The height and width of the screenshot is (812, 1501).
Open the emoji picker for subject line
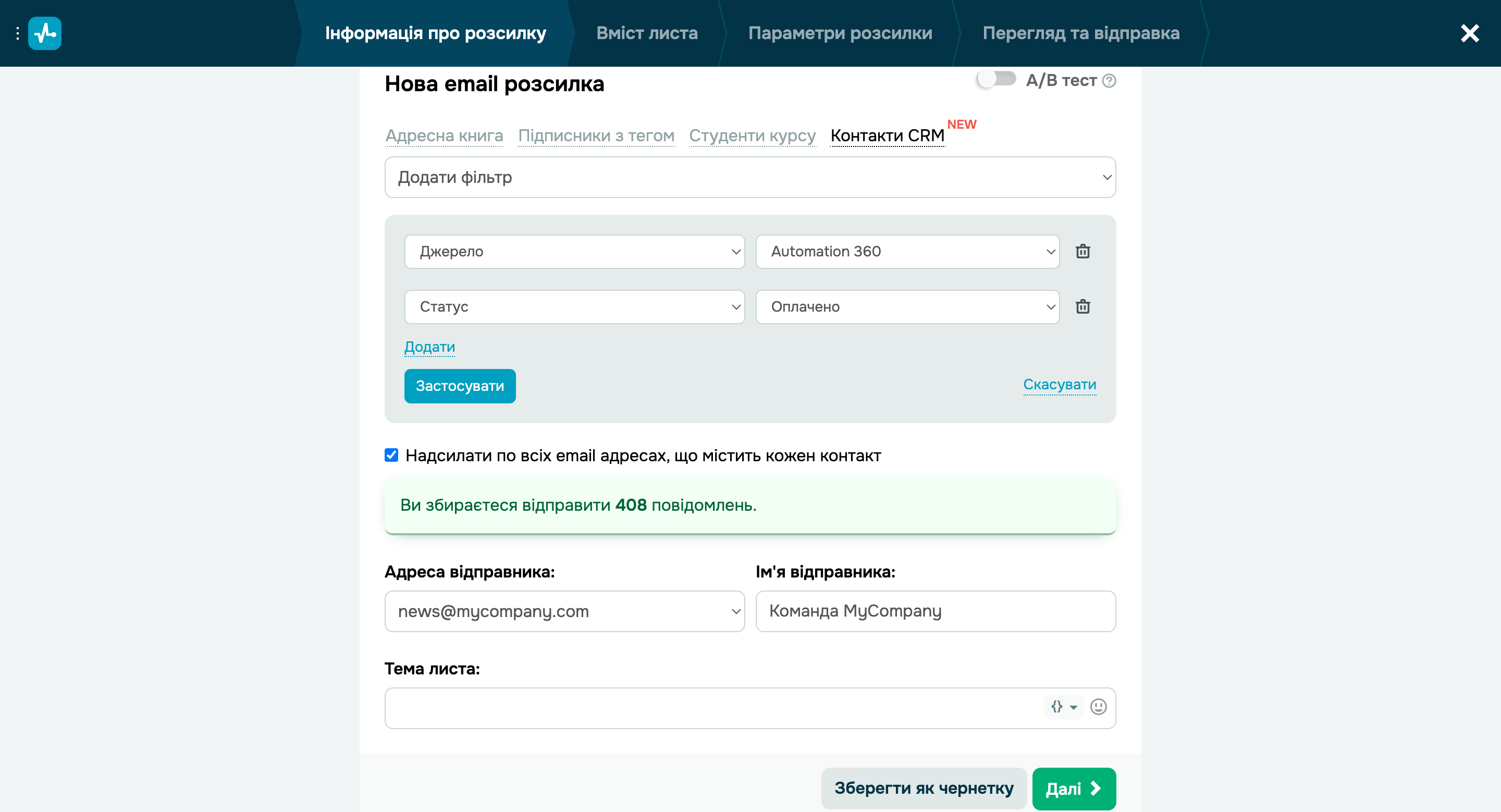[x=1098, y=707]
